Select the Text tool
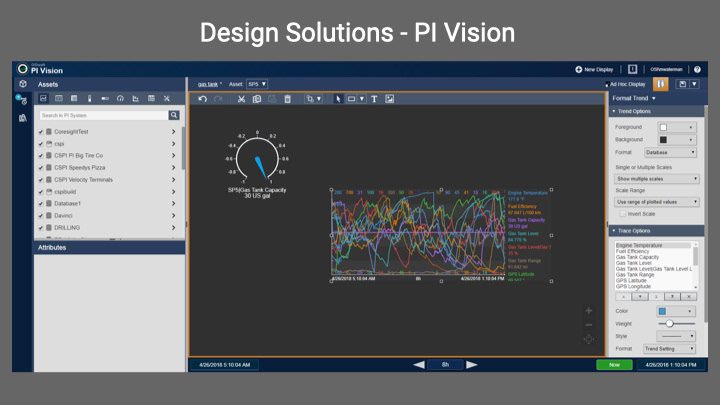This screenshot has width=720, height=405. [x=374, y=99]
